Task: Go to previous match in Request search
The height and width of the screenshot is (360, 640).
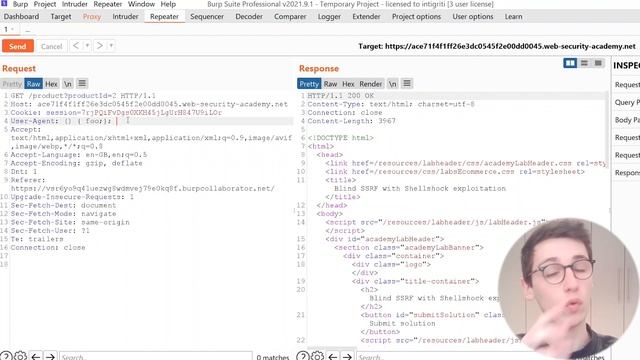Action: coord(36,356)
